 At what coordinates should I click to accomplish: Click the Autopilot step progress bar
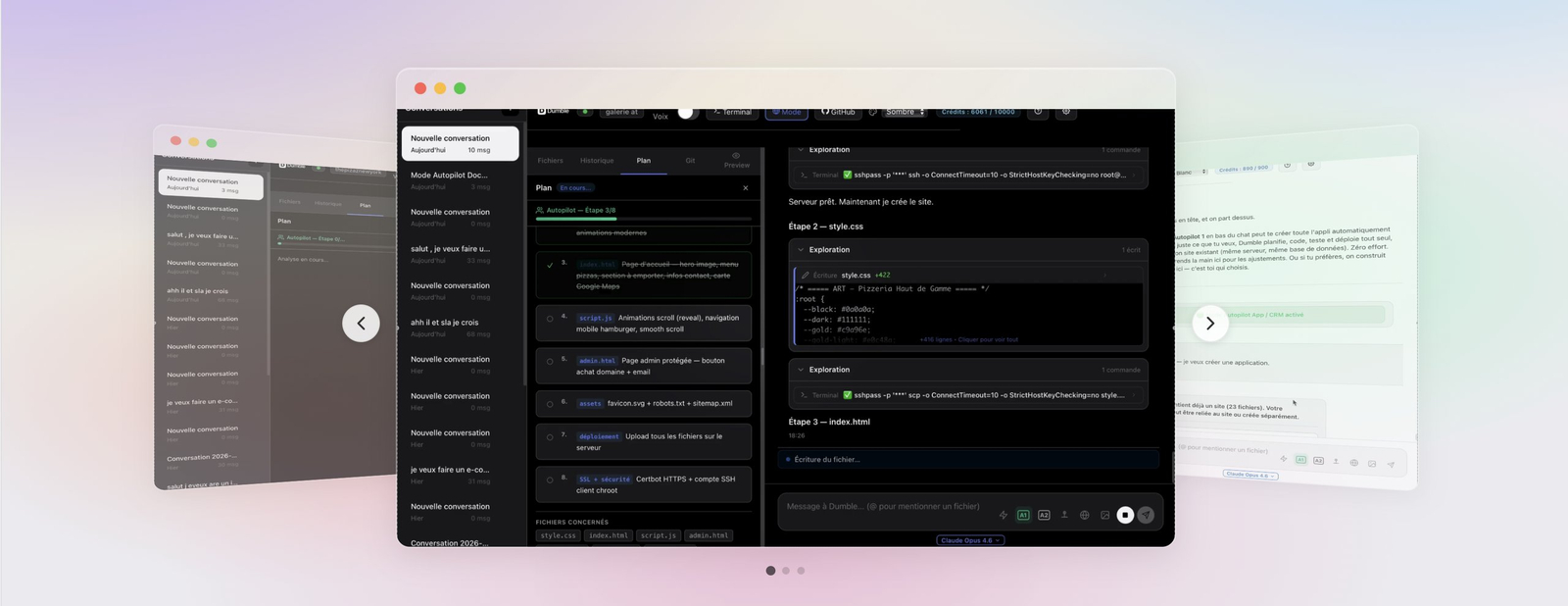pyautogui.click(x=643, y=219)
